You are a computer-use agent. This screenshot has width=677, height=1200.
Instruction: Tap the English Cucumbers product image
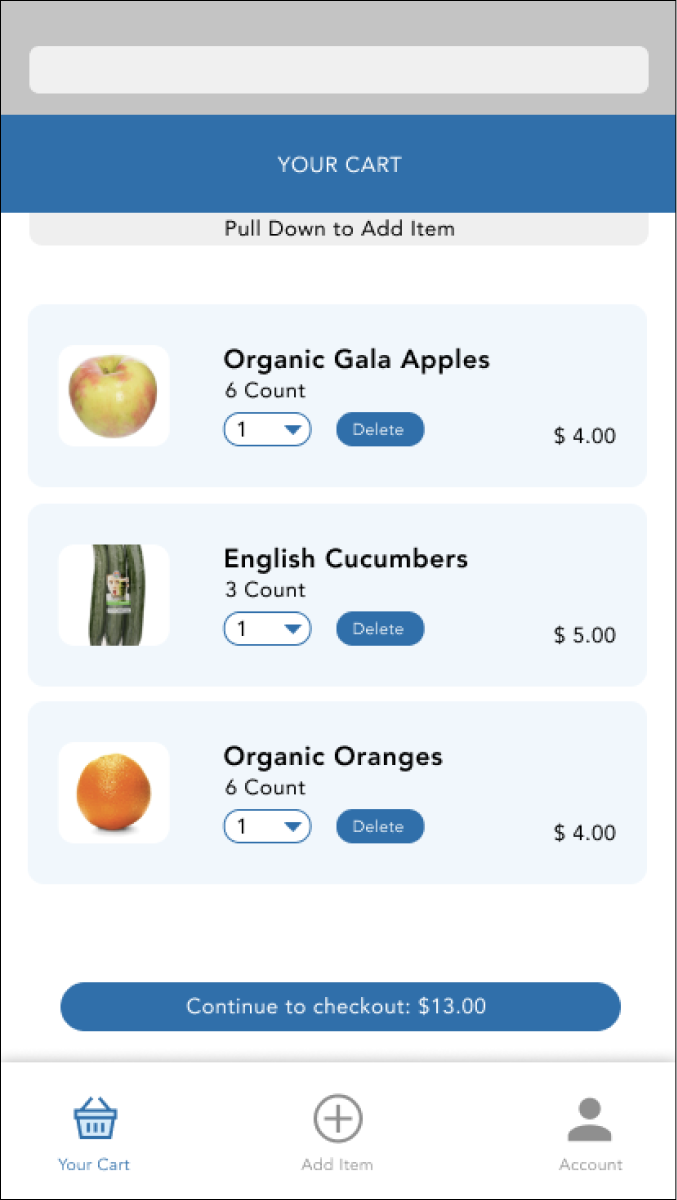pos(114,595)
